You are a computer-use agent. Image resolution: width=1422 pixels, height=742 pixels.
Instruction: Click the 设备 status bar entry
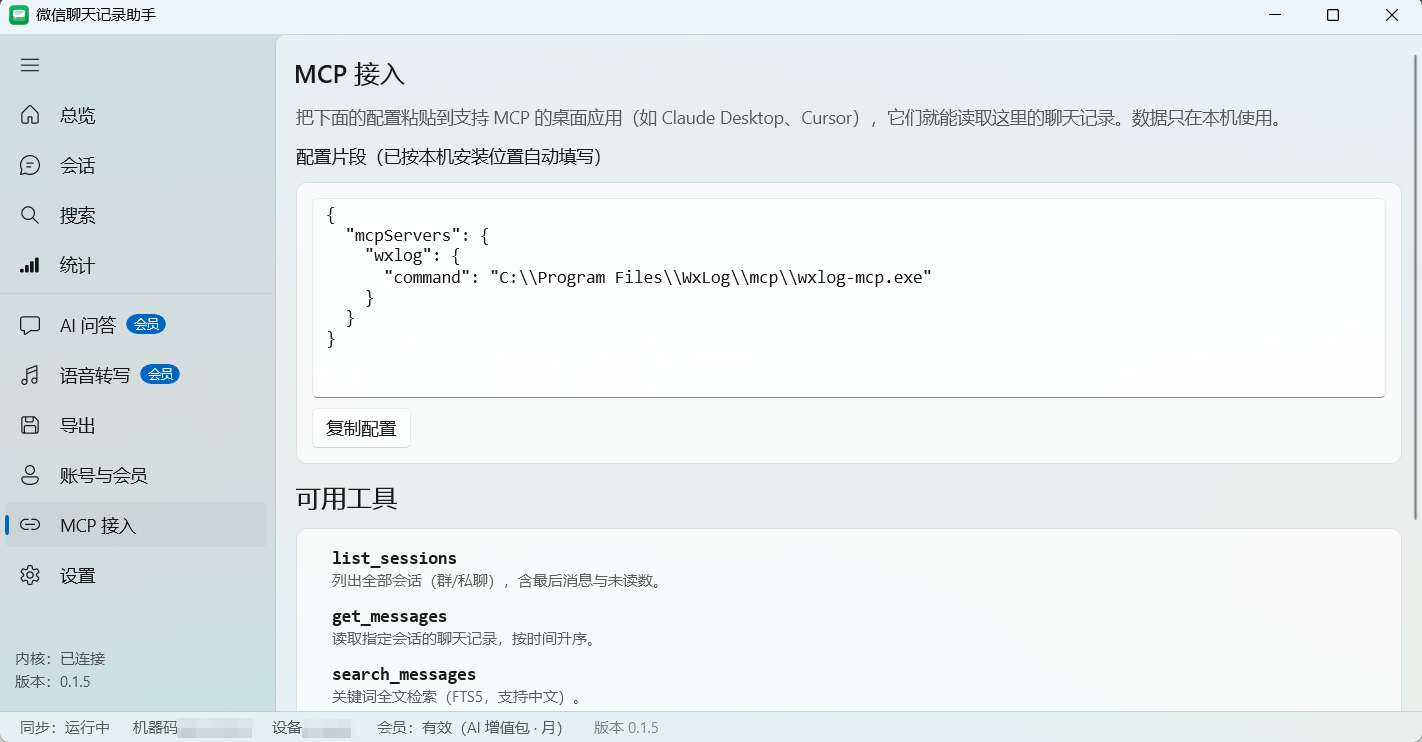313,727
